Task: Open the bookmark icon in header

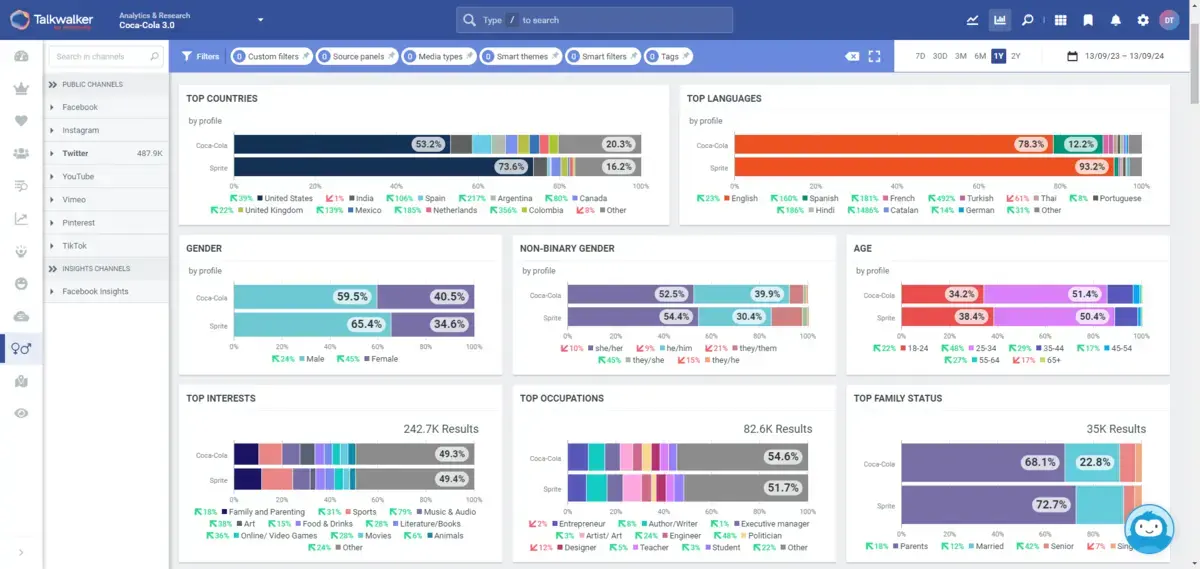Action: (x=1088, y=20)
